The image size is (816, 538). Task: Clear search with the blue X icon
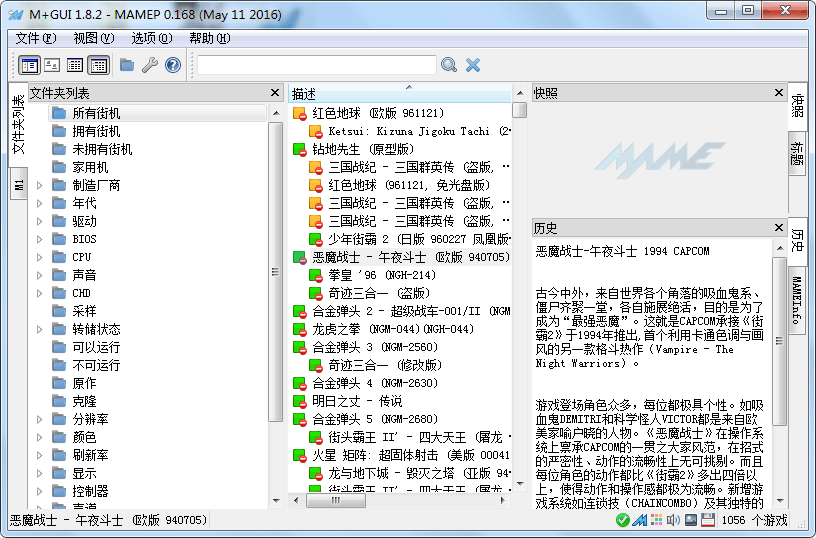click(473, 65)
